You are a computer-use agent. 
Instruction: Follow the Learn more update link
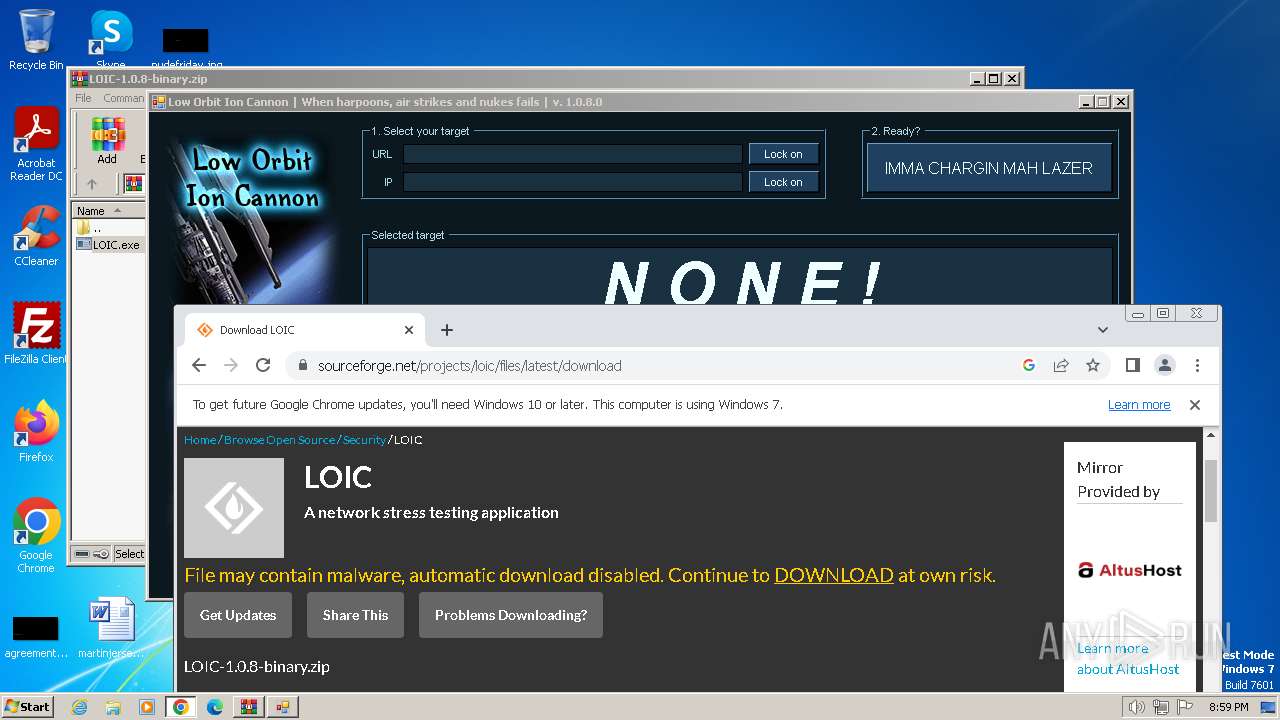coord(1139,405)
